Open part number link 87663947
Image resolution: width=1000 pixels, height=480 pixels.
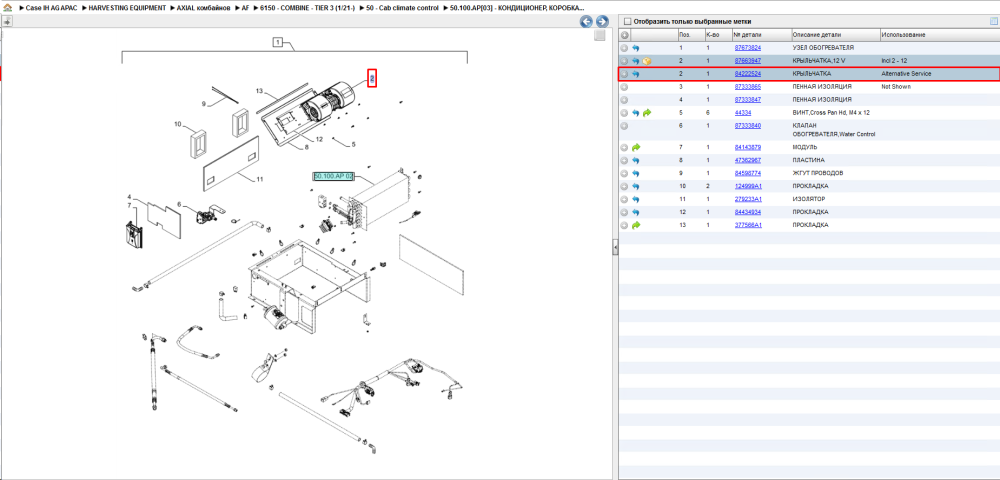tap(747, 61)
